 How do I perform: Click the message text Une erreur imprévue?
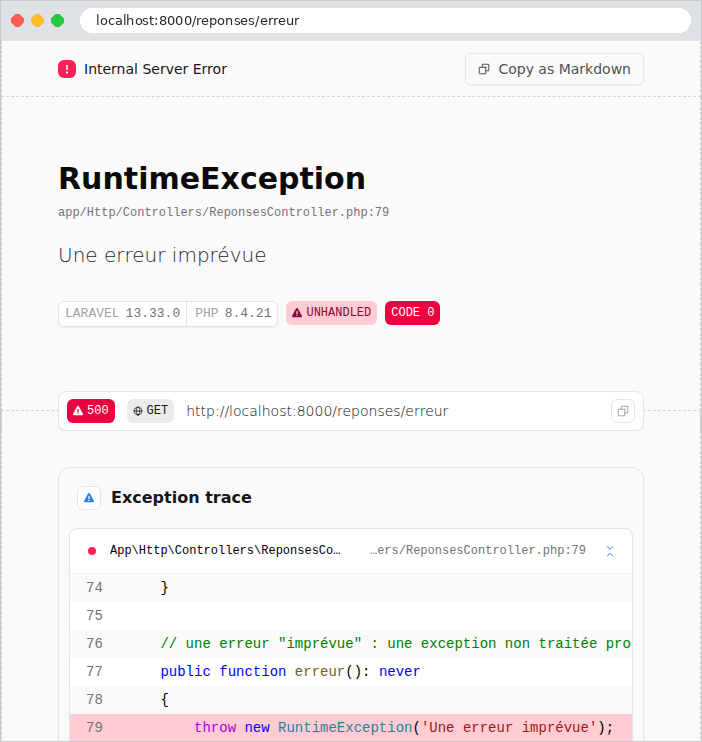(x=162, y=255)
